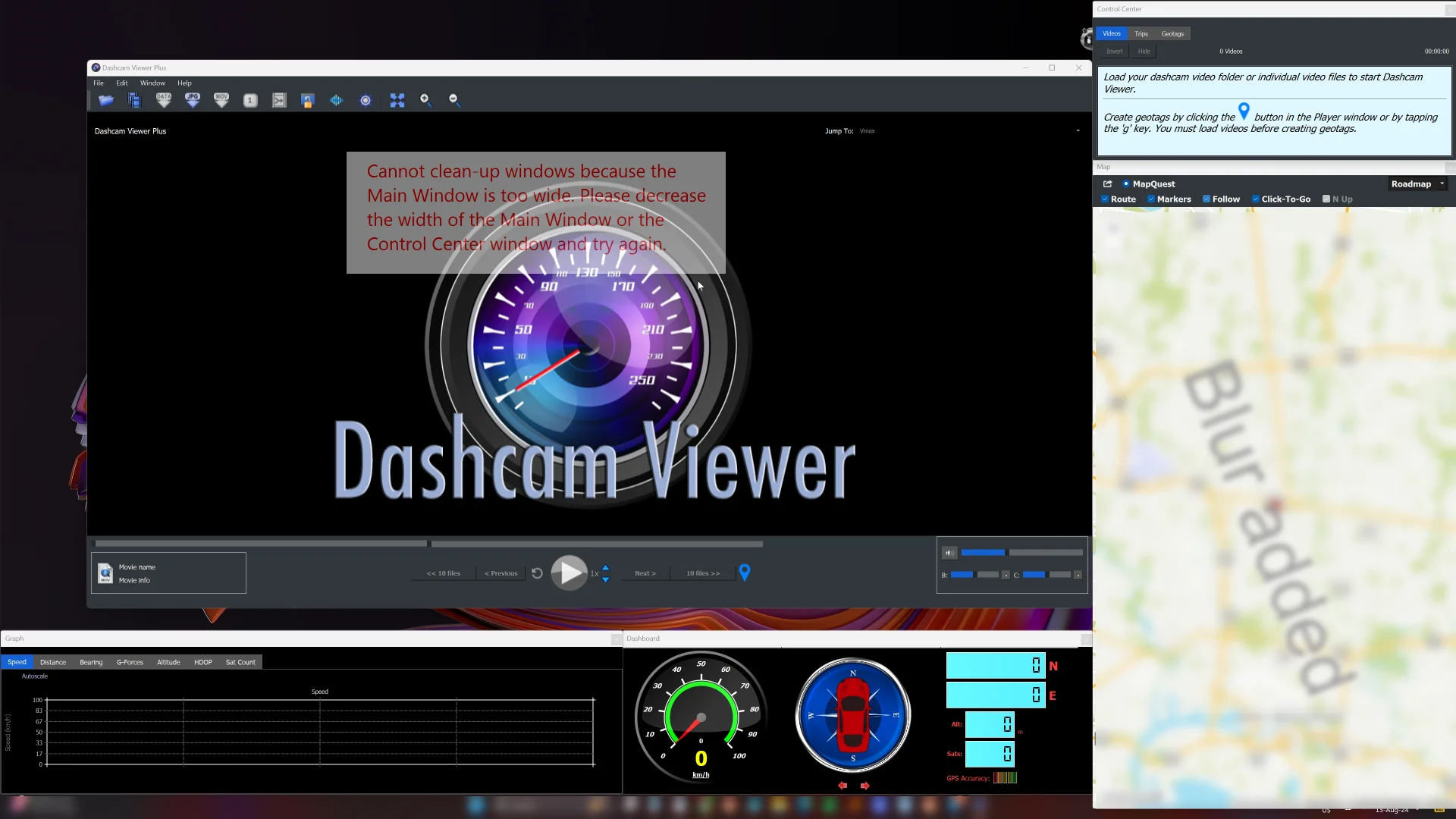The width and height of the screenshot is (1456, 819).
Task: Click the geotag pin in player controls
Action: click(x=745, y=573)
